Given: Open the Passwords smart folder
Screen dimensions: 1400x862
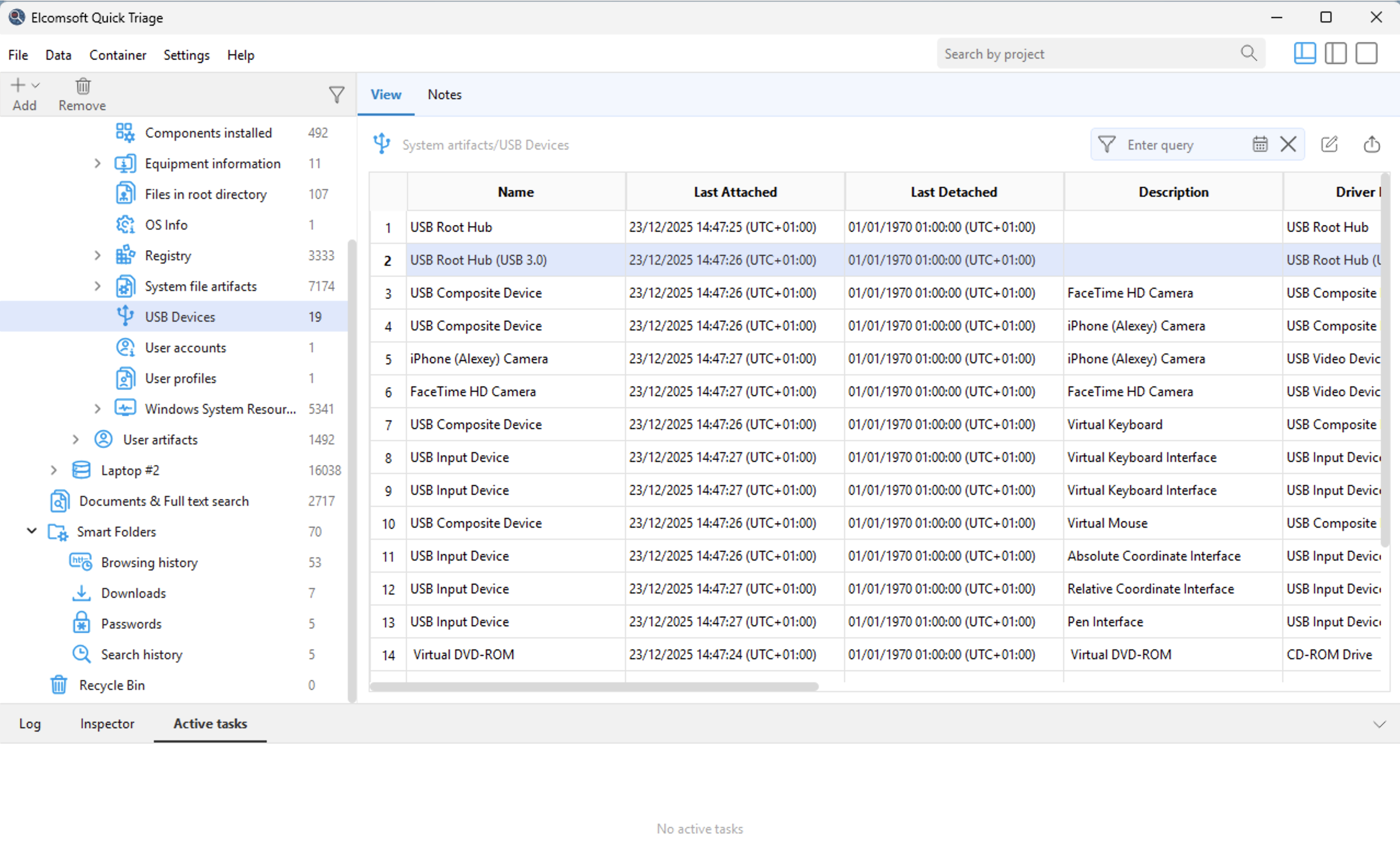Looking at the screenshot, I should (131, 623).
